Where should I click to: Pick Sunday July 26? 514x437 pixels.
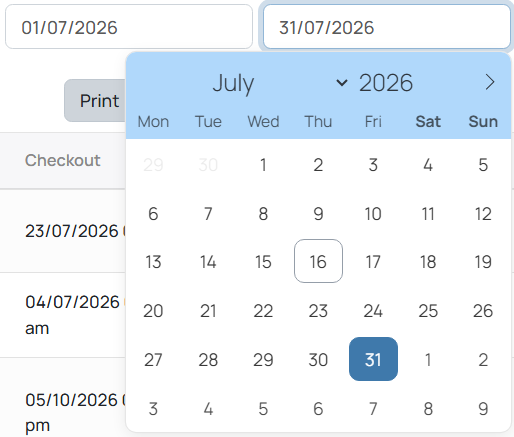point(483,311)
